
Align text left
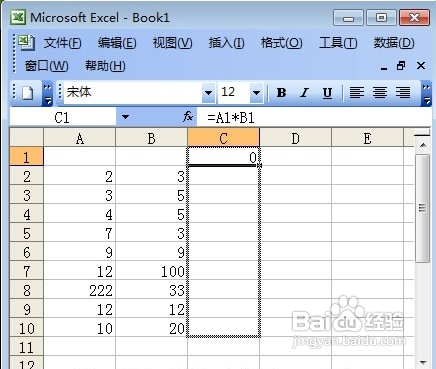(357, 93)
